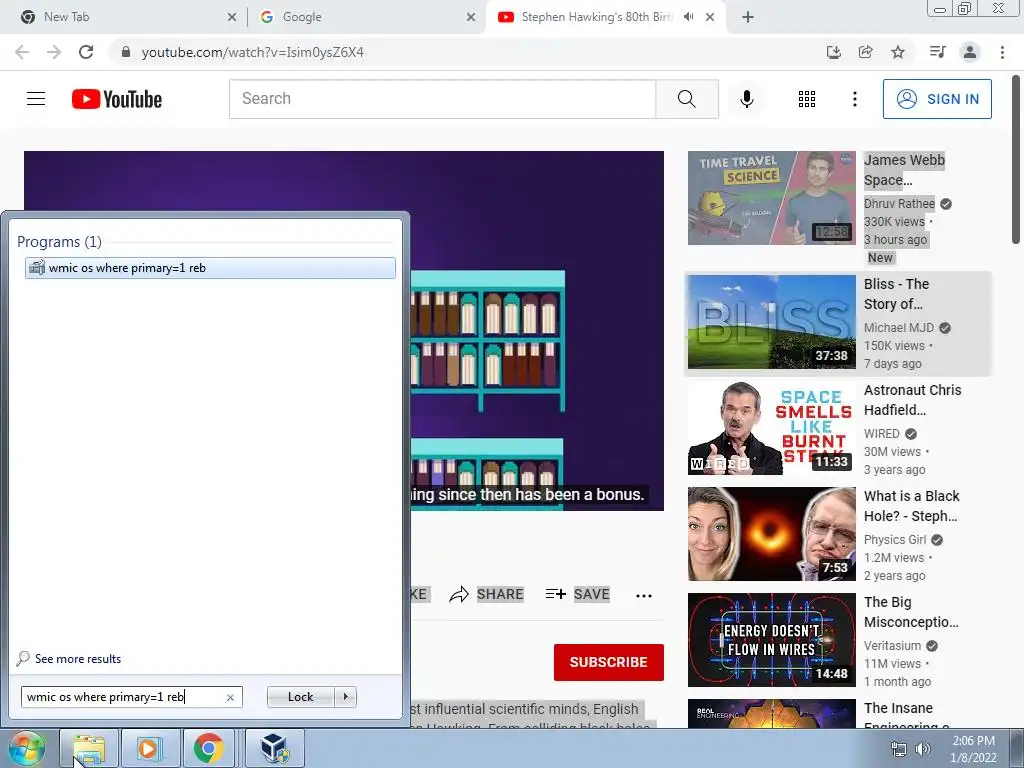Focus the YouTube Search field
This screenshot has width=1024, height=768.
(442, 99)
